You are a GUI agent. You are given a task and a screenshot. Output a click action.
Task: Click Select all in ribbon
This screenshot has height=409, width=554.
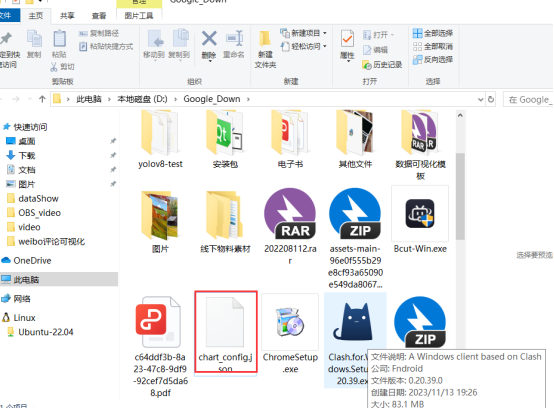tap(433, 33)
